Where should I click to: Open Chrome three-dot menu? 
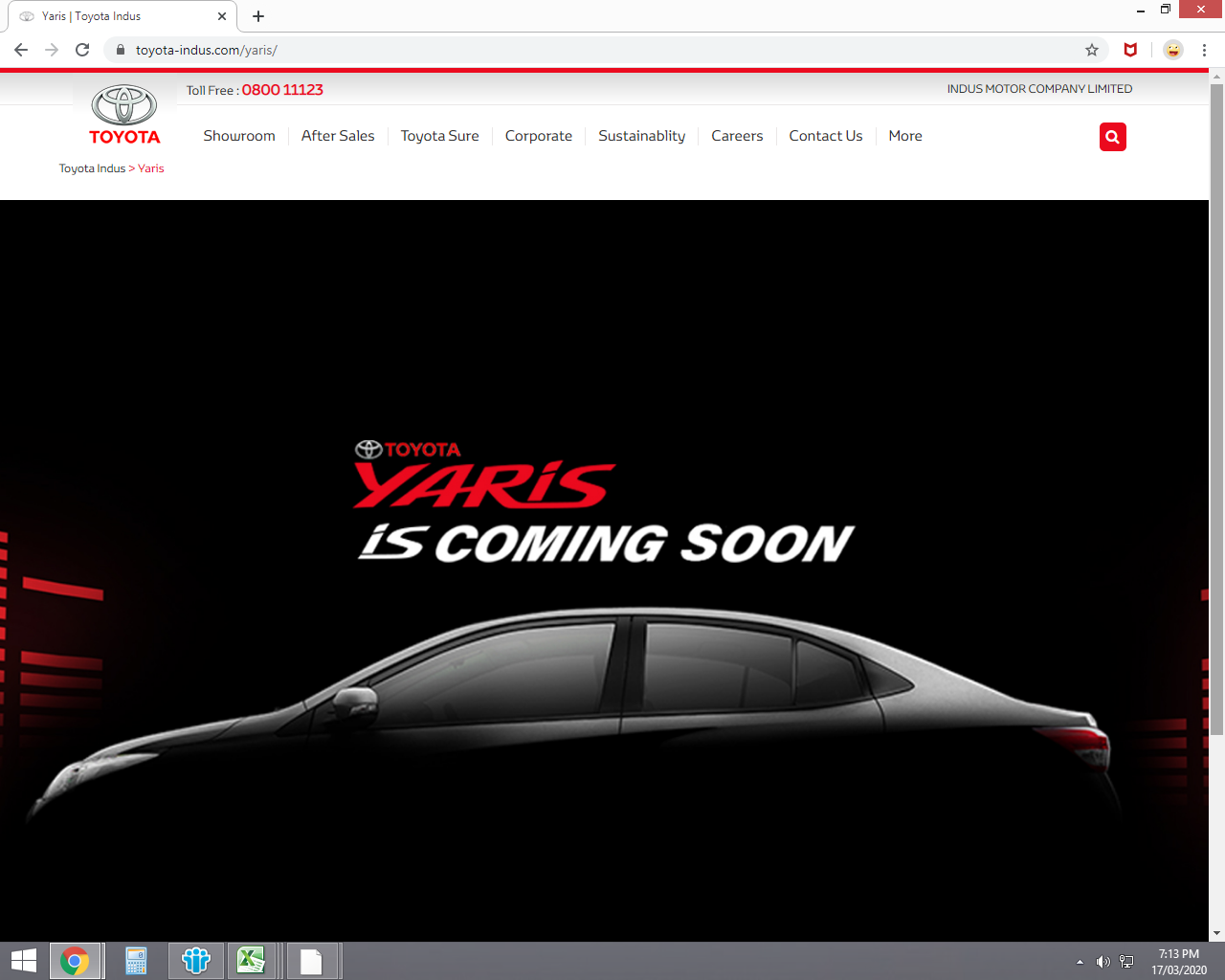[1204, 50]
